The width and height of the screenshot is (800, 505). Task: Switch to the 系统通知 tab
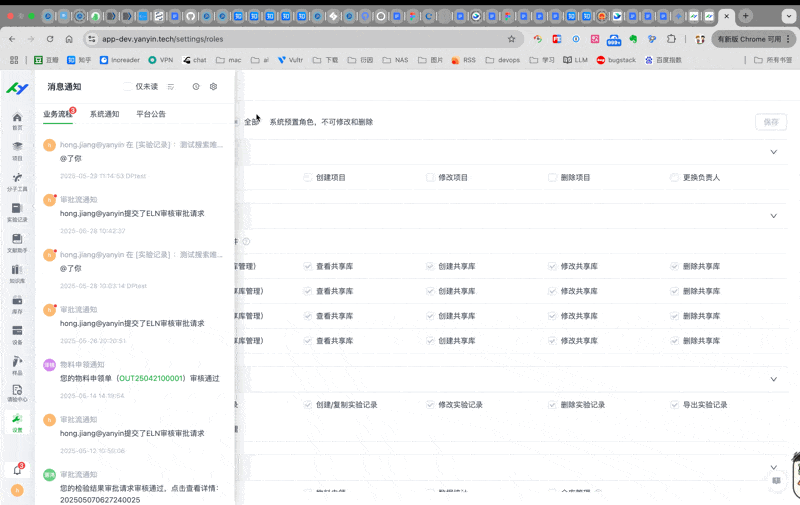point(104,114)
